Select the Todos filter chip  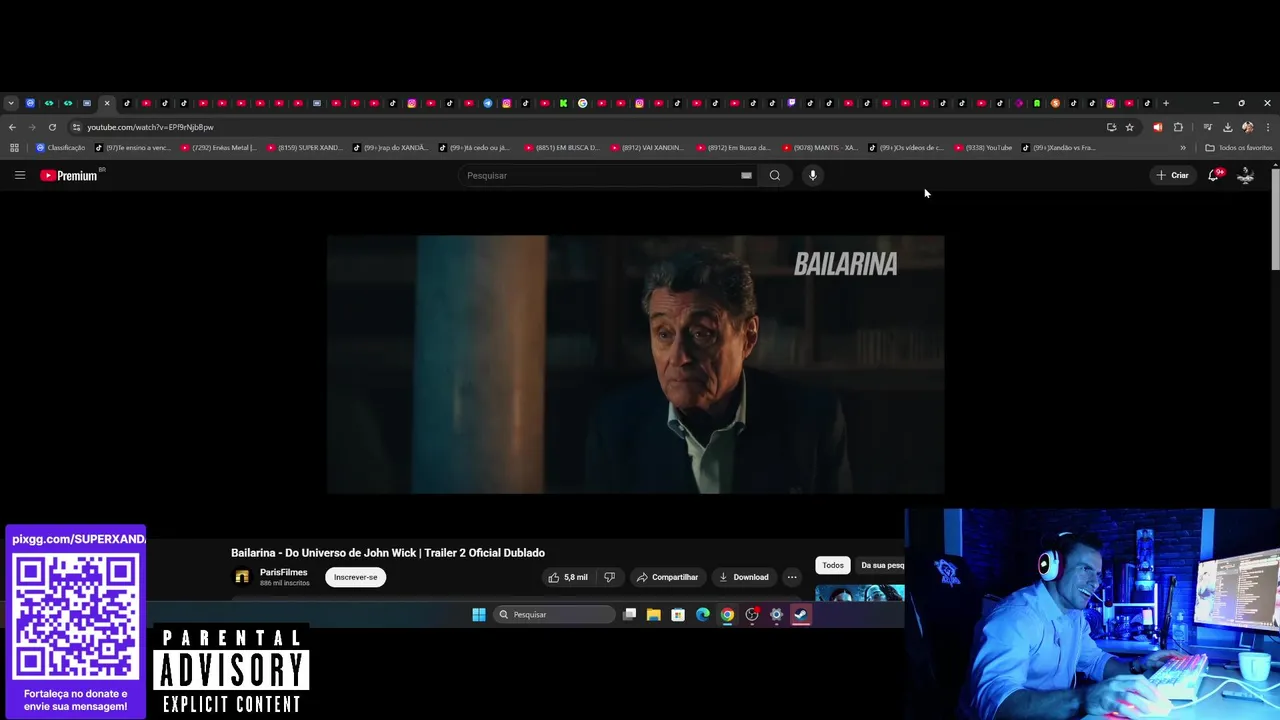click(x=833, y=565)
